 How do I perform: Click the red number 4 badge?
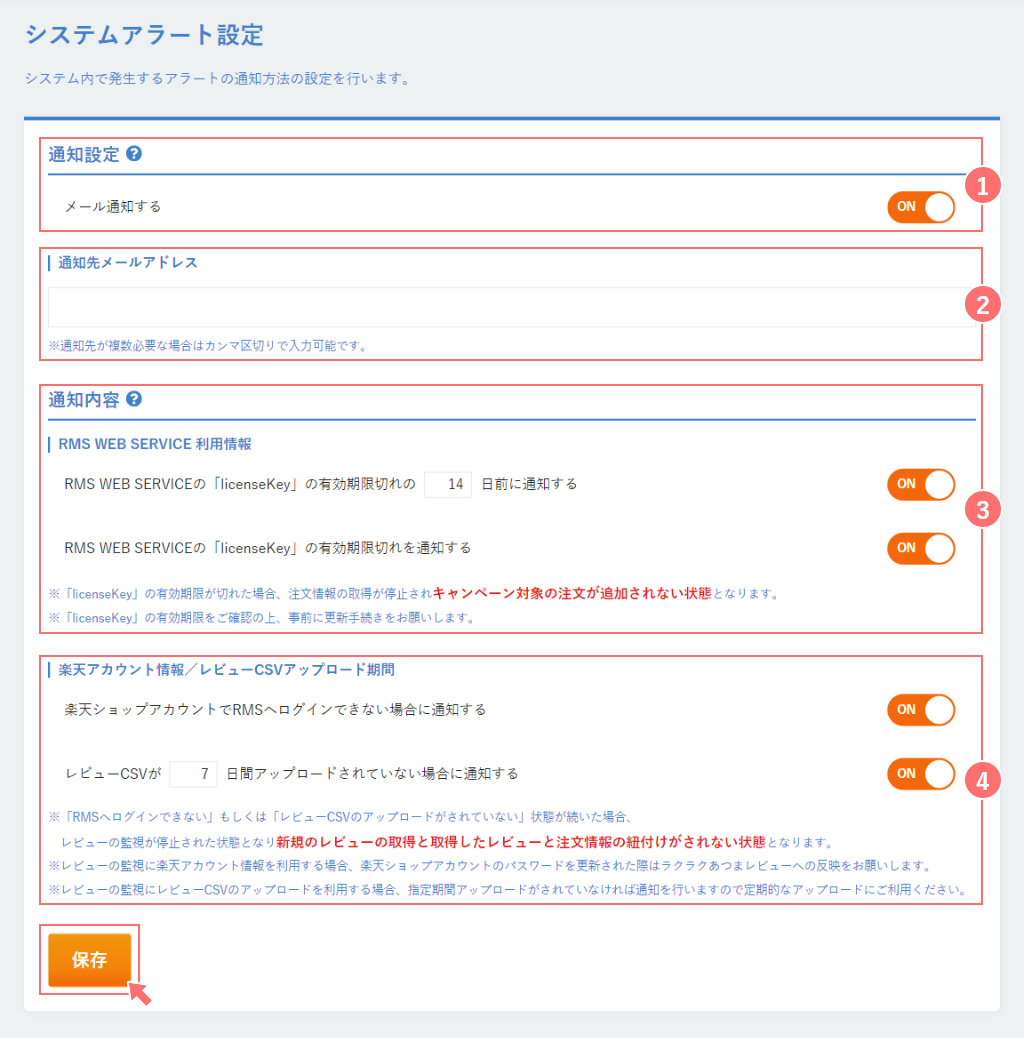pos(982,780)
